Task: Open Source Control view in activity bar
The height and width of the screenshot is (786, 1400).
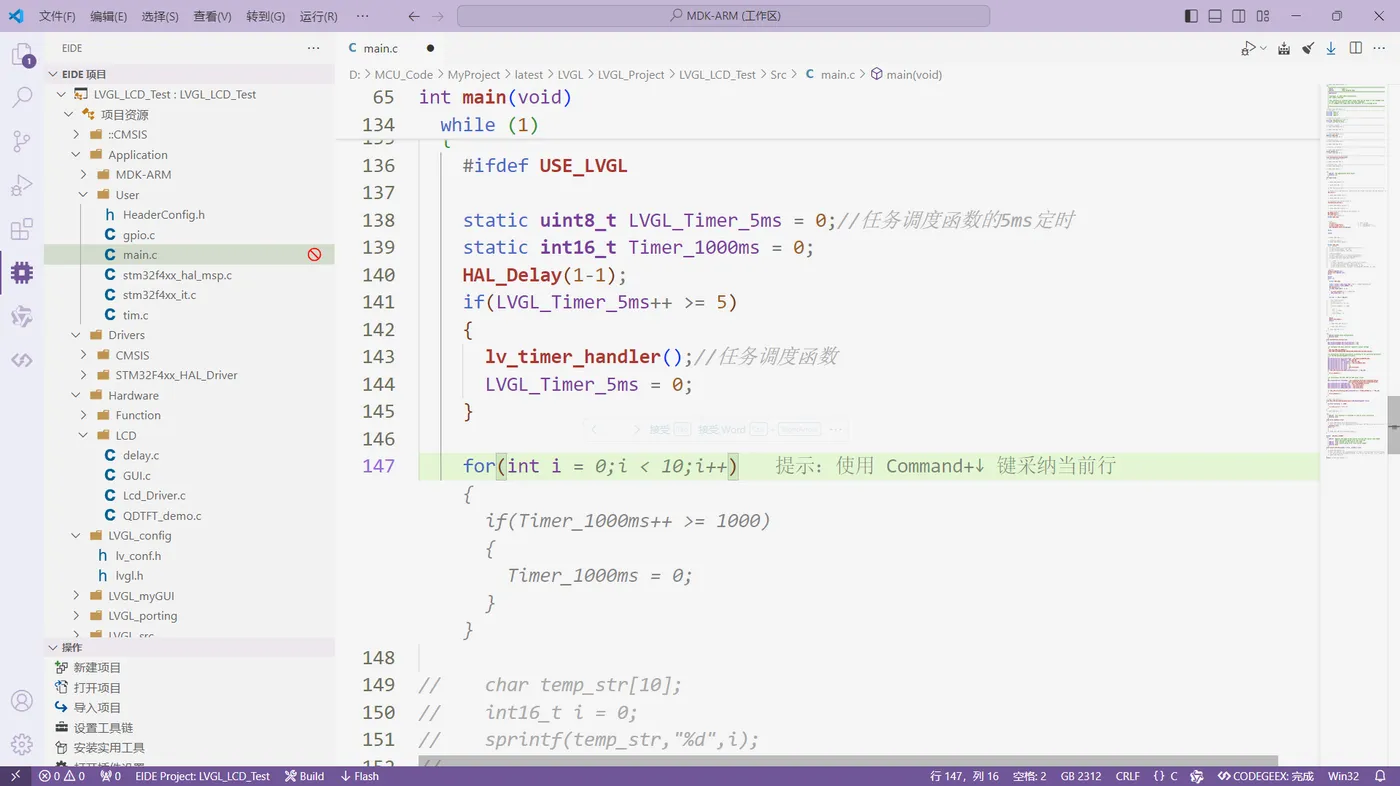Action: pos(22,141)
